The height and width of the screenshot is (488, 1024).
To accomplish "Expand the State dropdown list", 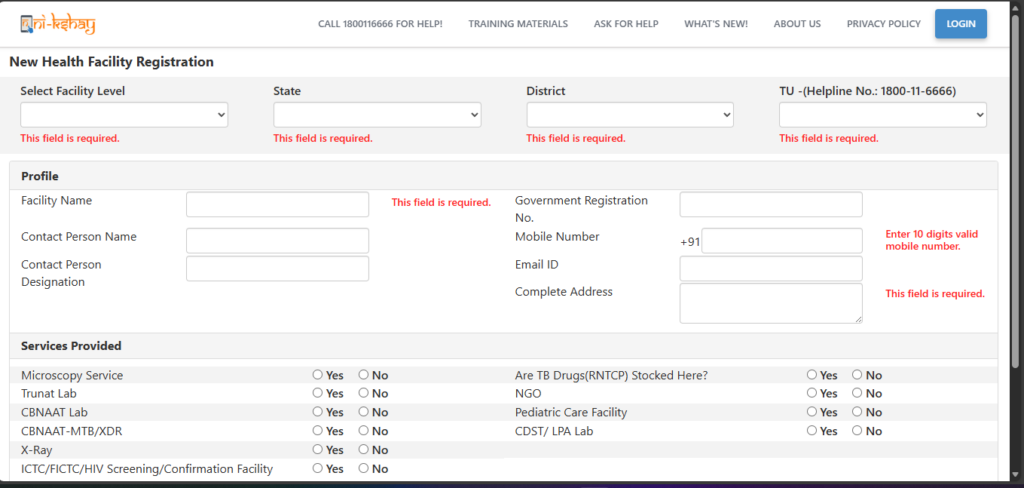I will pyautogui.click(x=377, y=115).
